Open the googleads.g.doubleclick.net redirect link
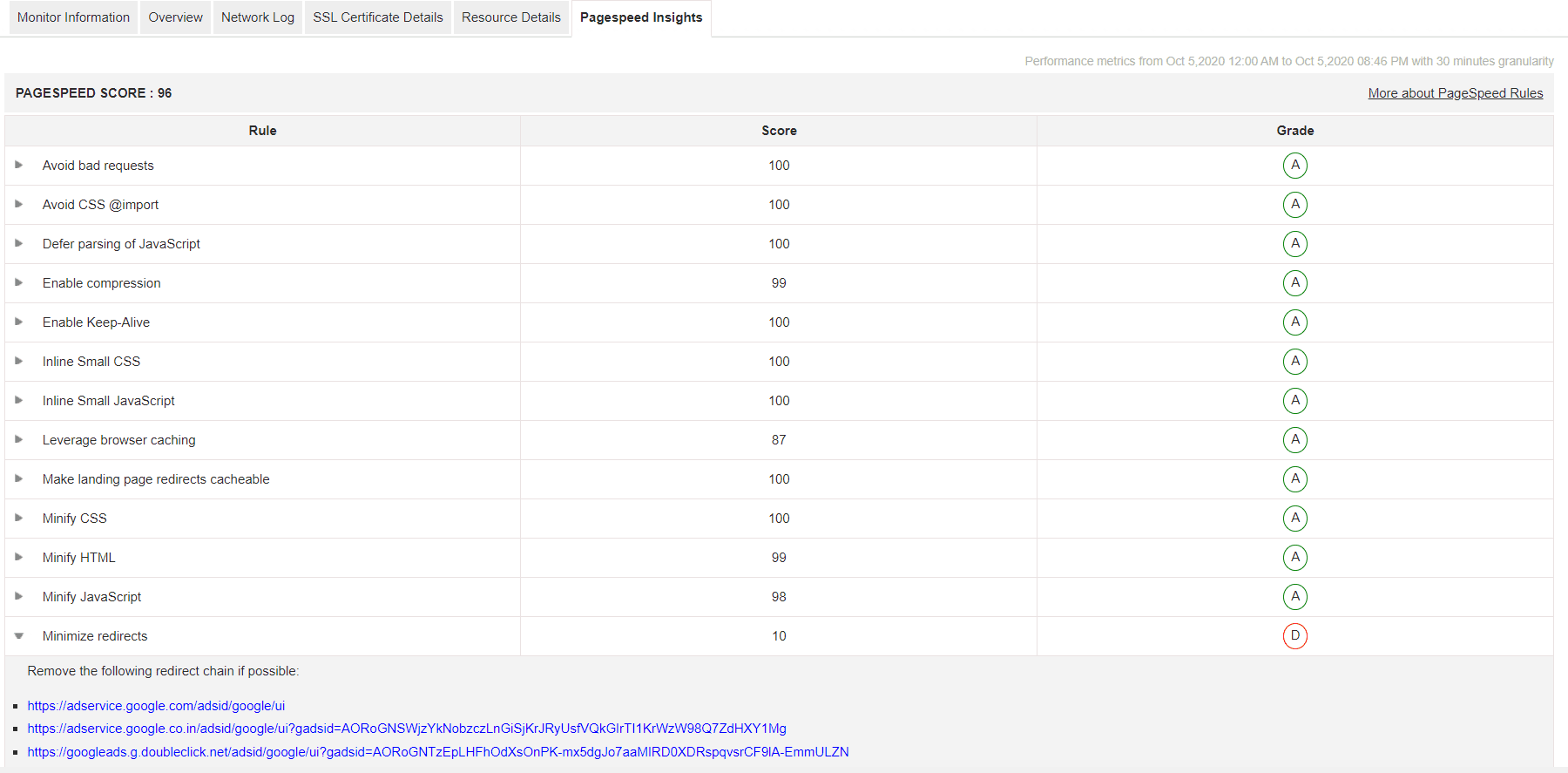Image resolution: width=1568 pixels, height=773 pixels. point(437,752)
